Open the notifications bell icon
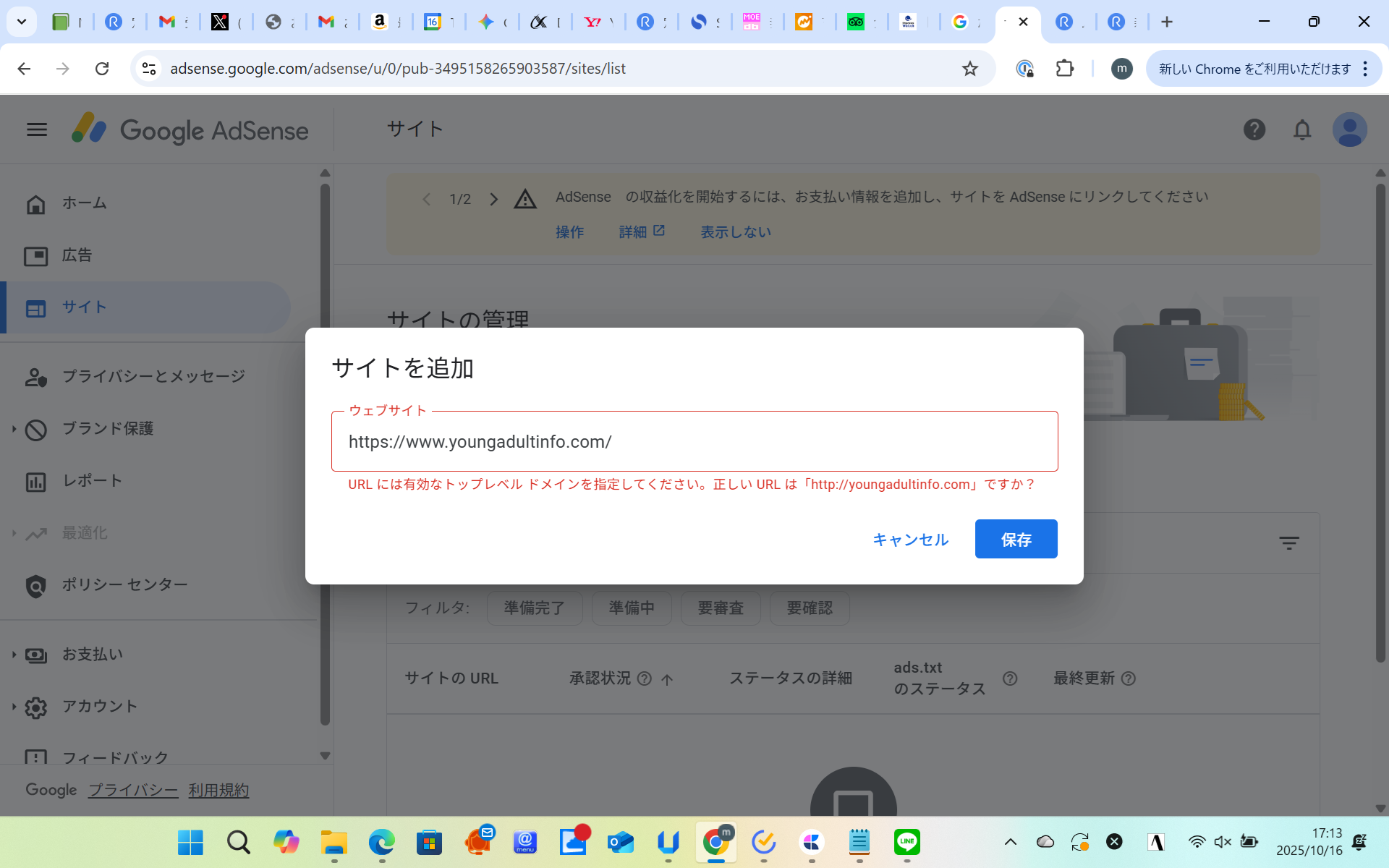This screenshot has width=1389, height=868. click(x=1301, y=129)
